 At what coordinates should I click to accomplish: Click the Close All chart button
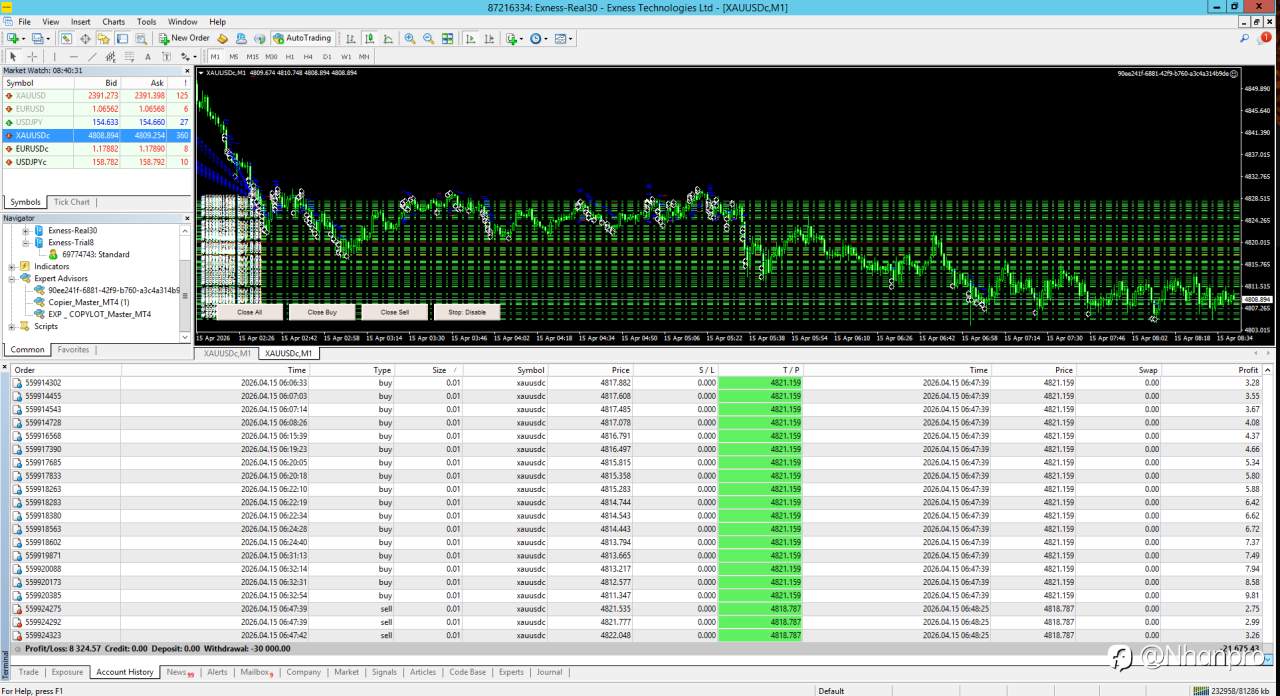coord(250,312)
